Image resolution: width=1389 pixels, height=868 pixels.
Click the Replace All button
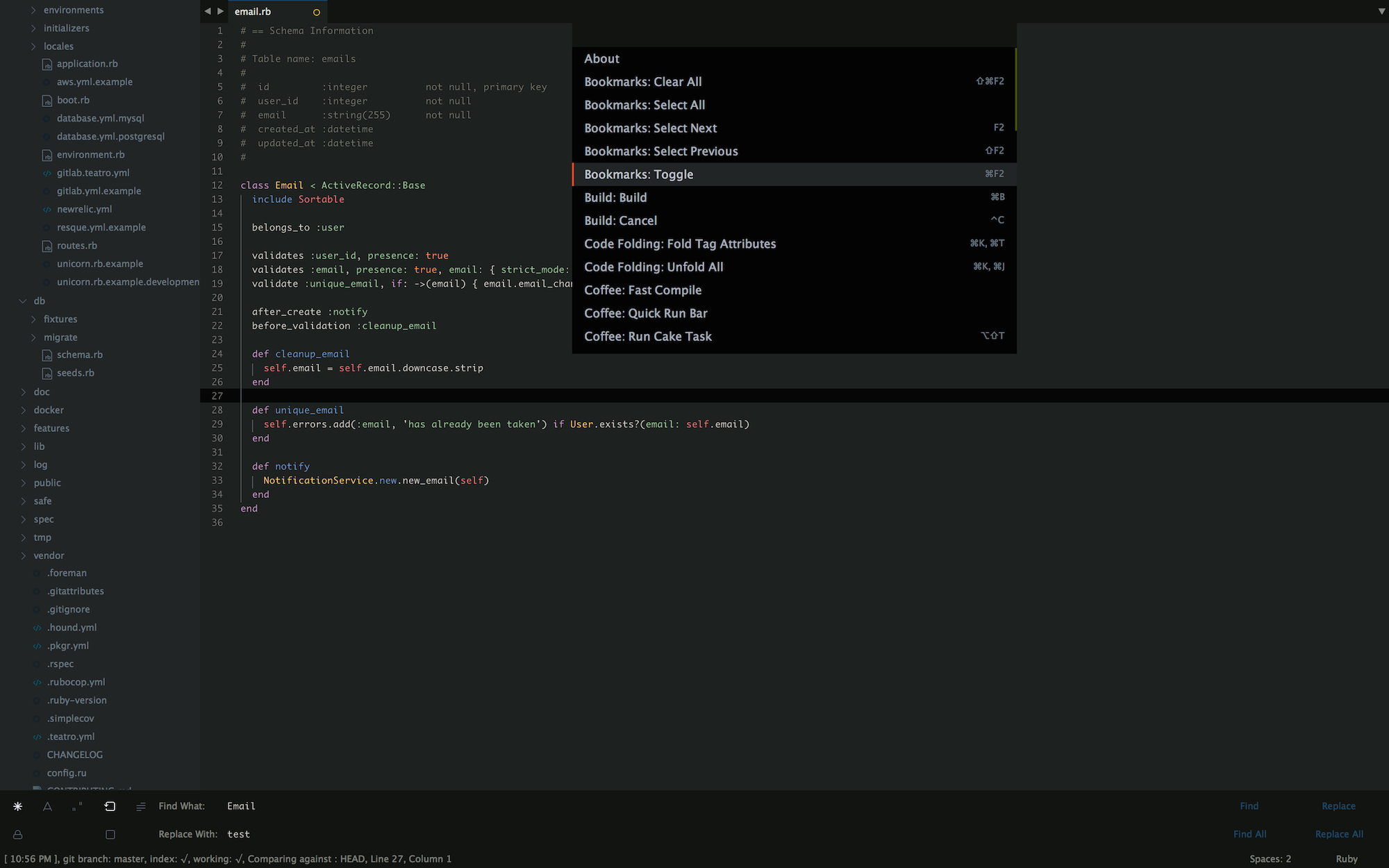point(1339,834)
